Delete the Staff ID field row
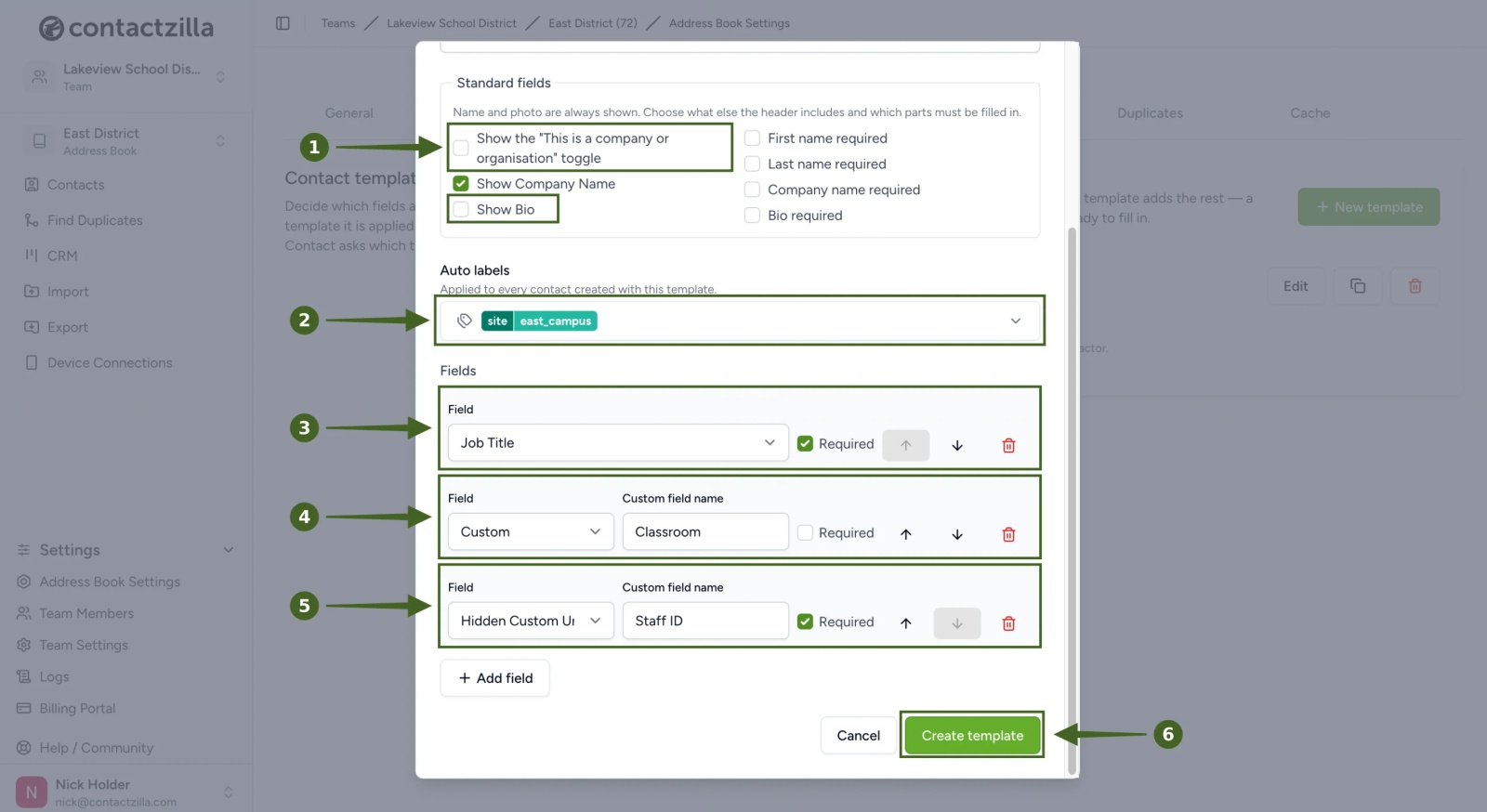The image size is (1487, 812). [1008, 623]
